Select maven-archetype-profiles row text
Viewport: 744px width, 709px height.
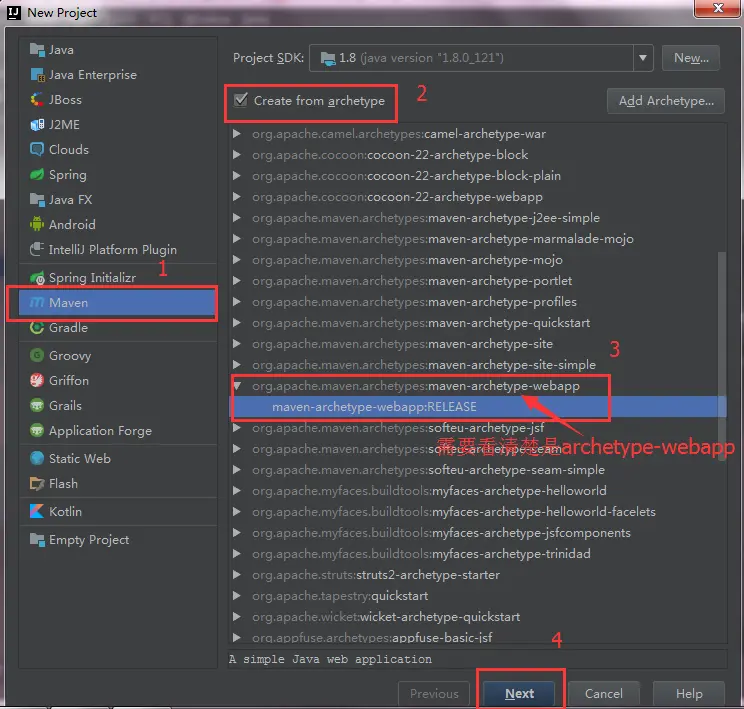pos(414,302)
